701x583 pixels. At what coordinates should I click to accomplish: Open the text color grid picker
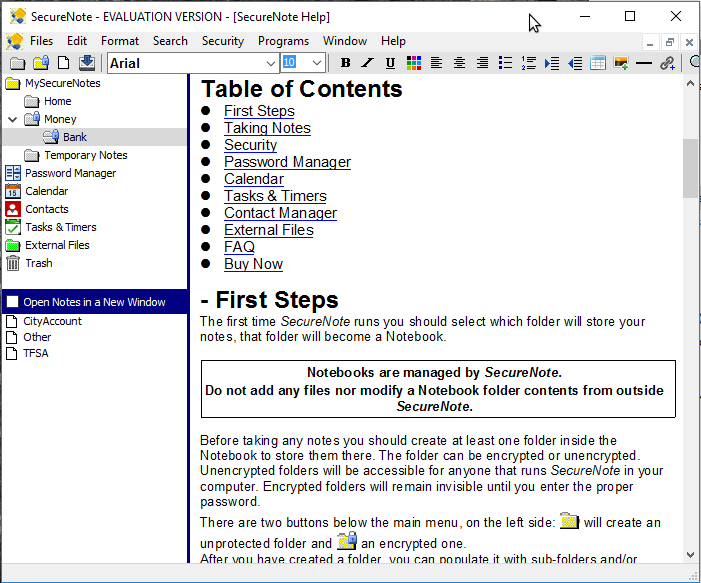point(414,63)
